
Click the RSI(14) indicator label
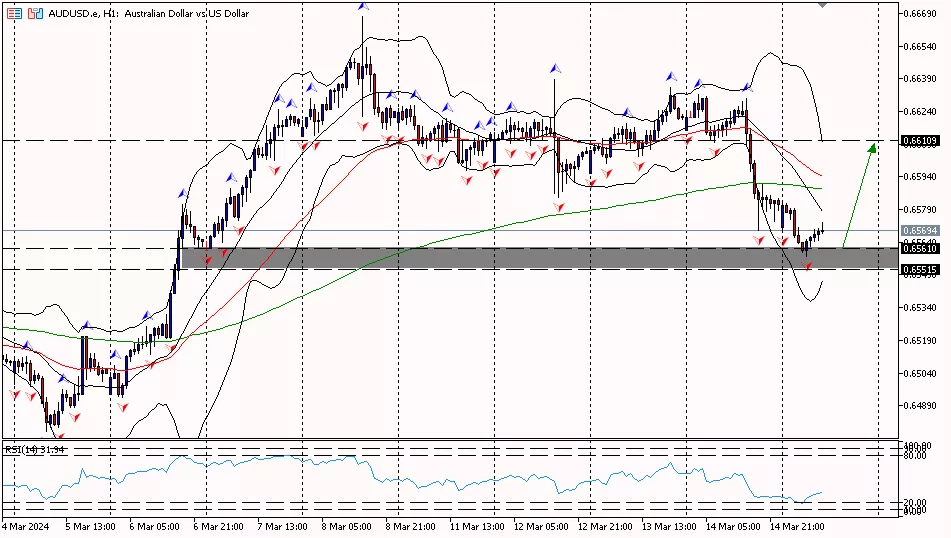pos(35,450)
